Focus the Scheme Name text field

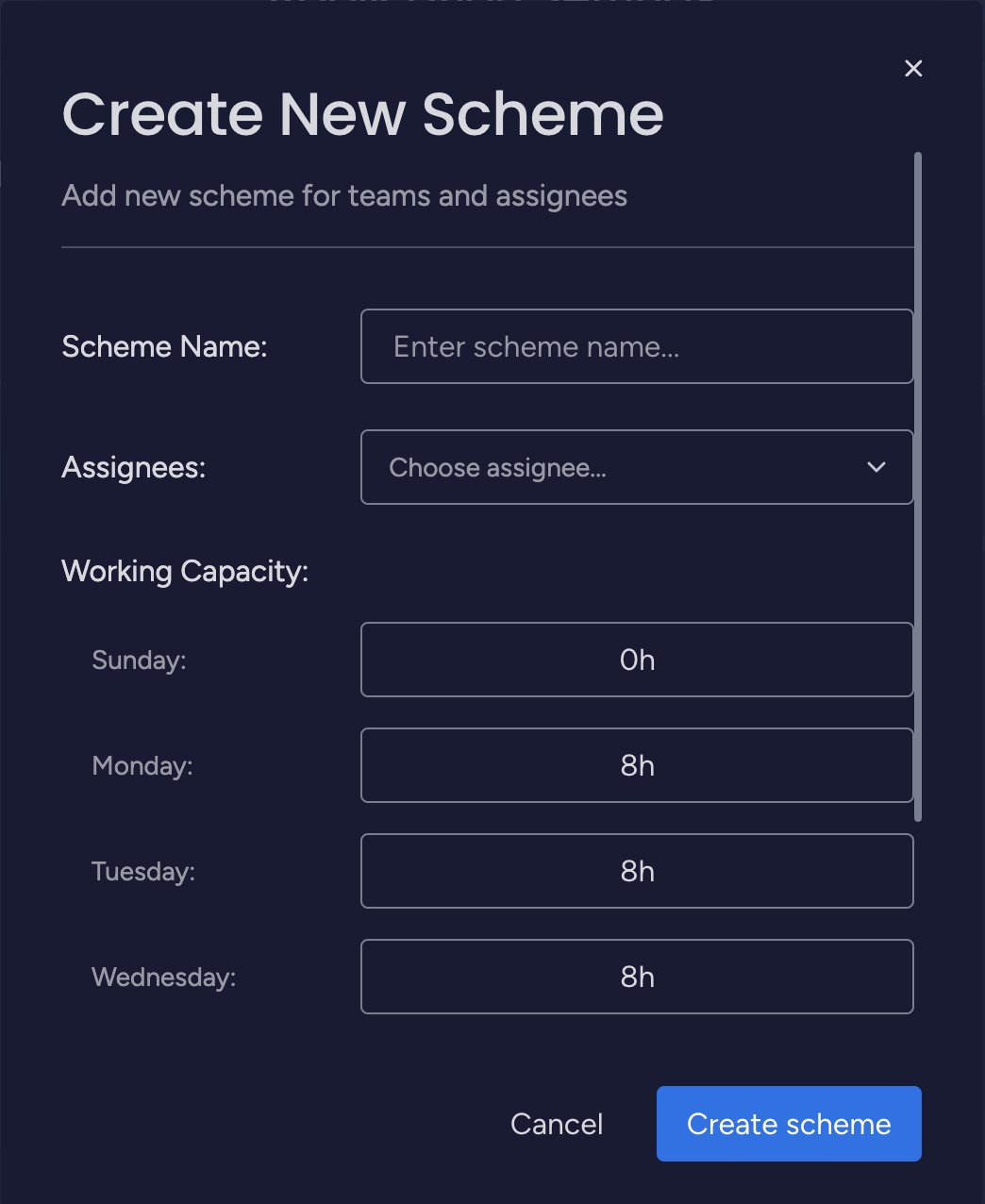637,346
